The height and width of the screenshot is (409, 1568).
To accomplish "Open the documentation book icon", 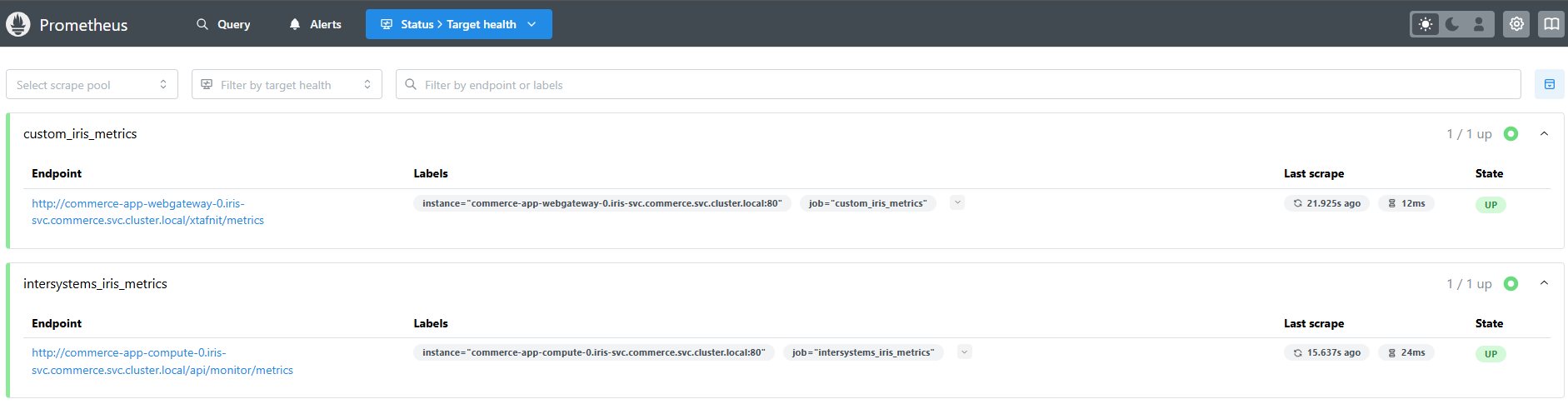I will tap(1551, 24).
